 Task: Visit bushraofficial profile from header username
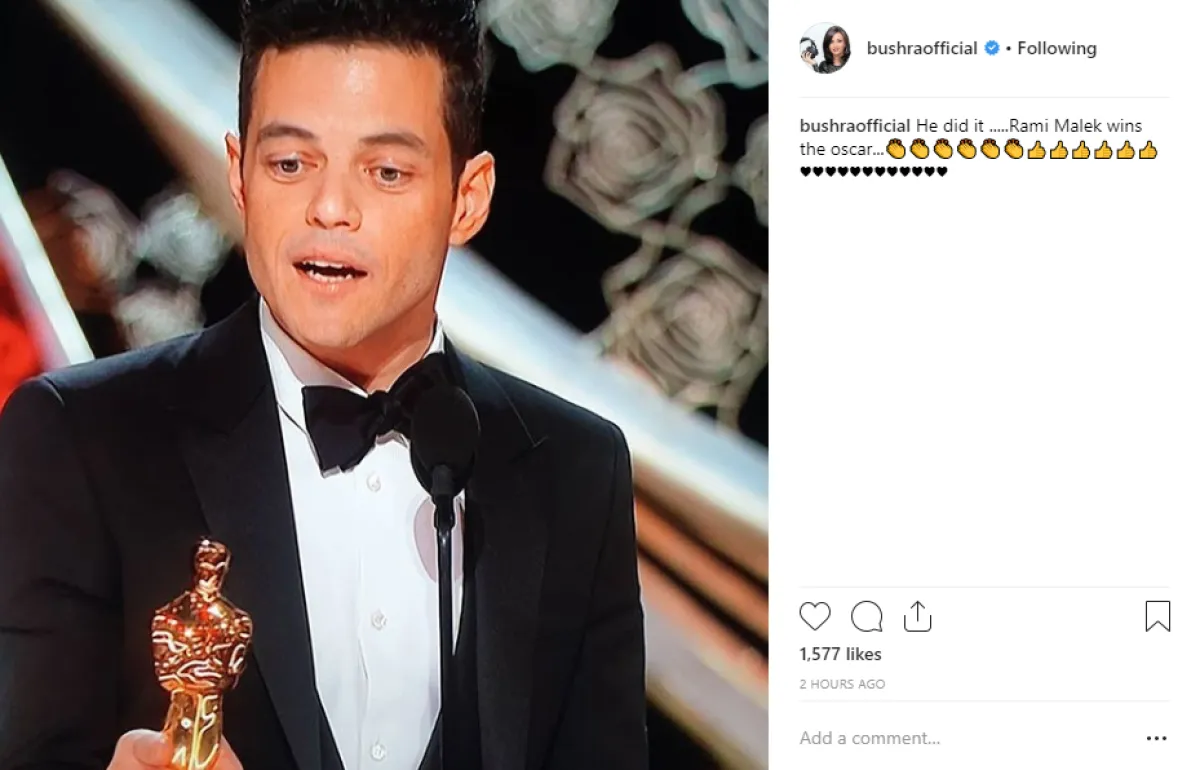(922, 48)
